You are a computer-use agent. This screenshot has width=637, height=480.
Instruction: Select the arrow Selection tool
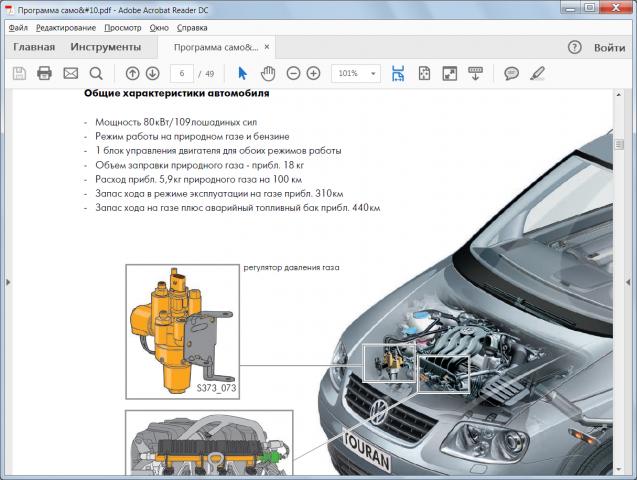(243, 74)
